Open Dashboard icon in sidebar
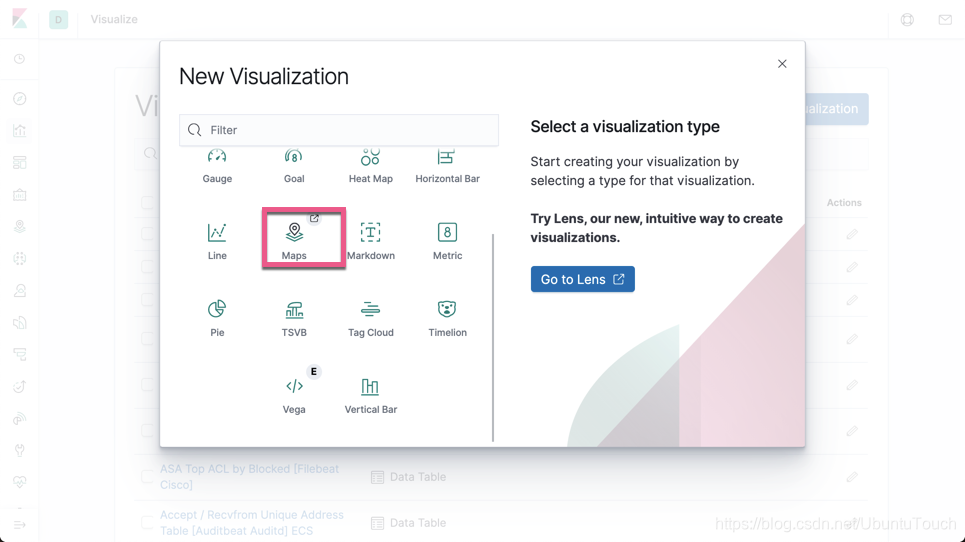The image size is (965, 542). pyautogui.click(x=20, y=162)
